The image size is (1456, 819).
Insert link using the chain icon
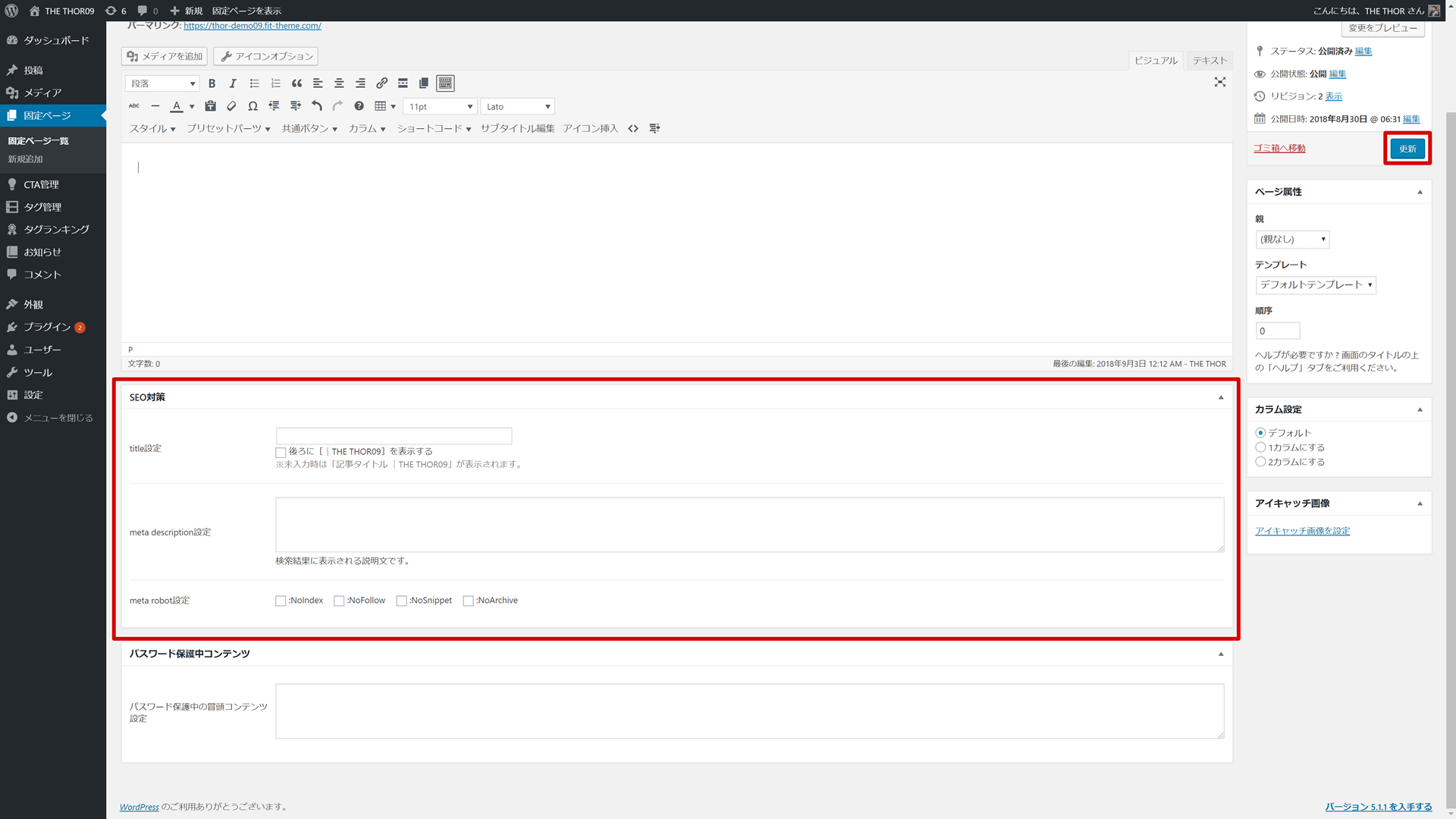coord(381,83)
